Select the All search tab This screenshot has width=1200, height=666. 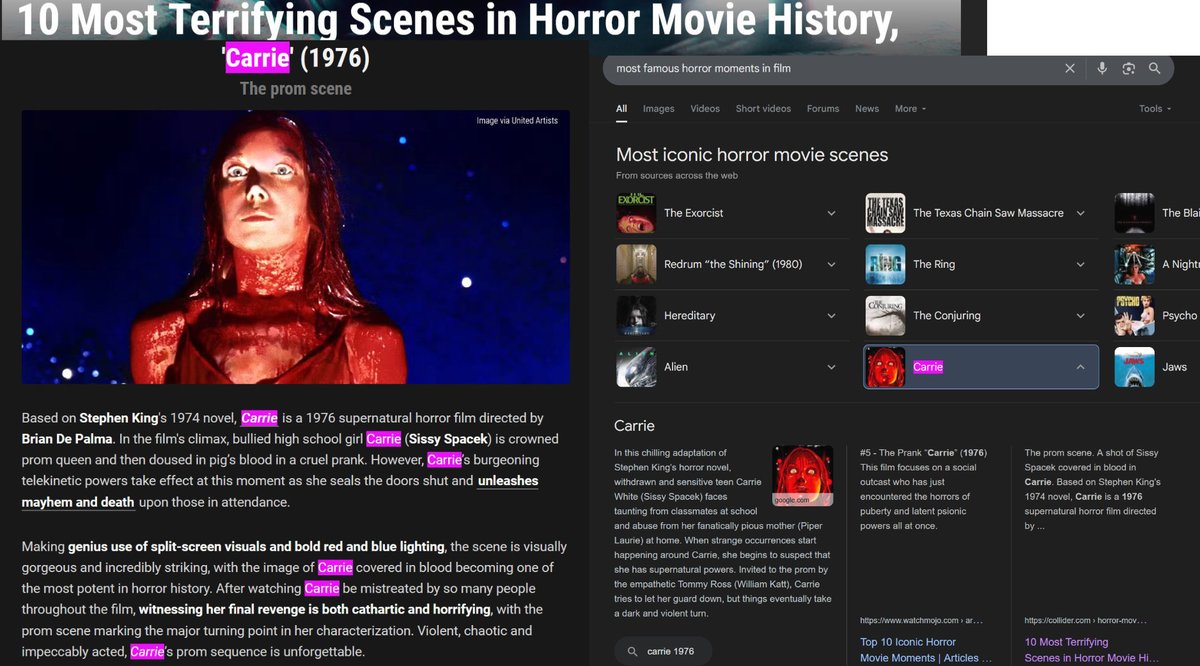(621, 108)
